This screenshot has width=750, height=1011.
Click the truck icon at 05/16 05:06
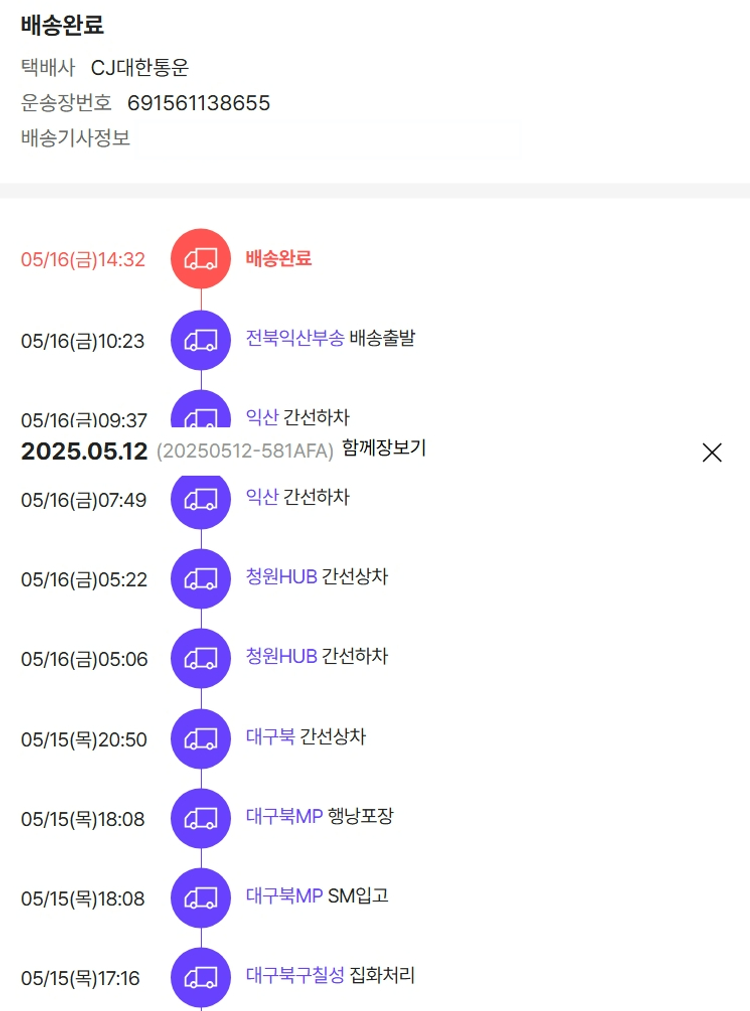tap(201, 658)
